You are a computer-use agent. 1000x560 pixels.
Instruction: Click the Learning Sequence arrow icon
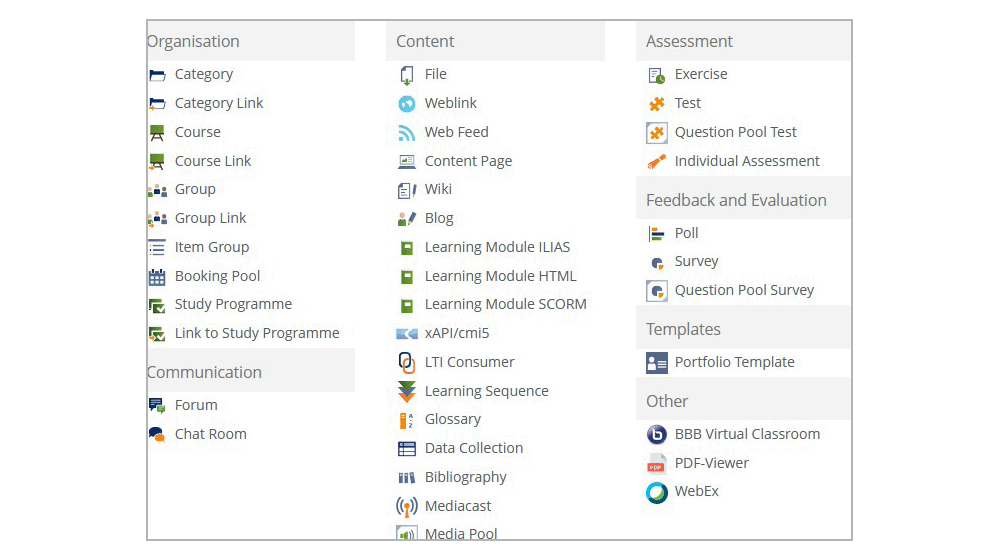pyautogui.click(x=406, y=392)
